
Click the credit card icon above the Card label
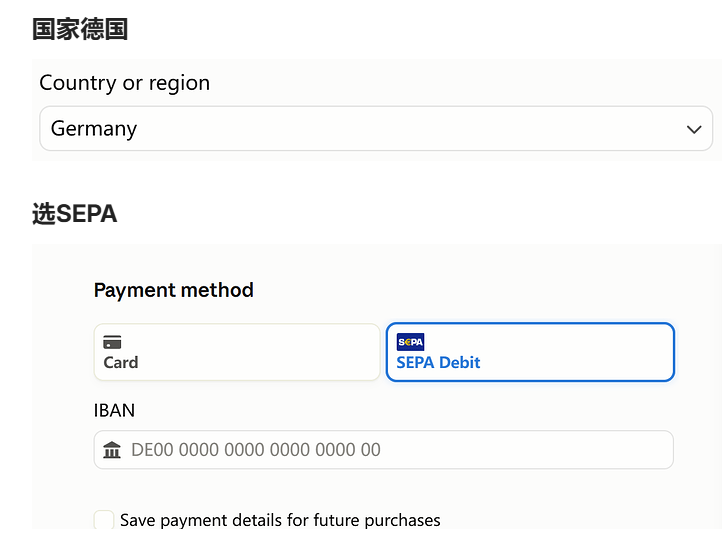(x=112, y=342)
